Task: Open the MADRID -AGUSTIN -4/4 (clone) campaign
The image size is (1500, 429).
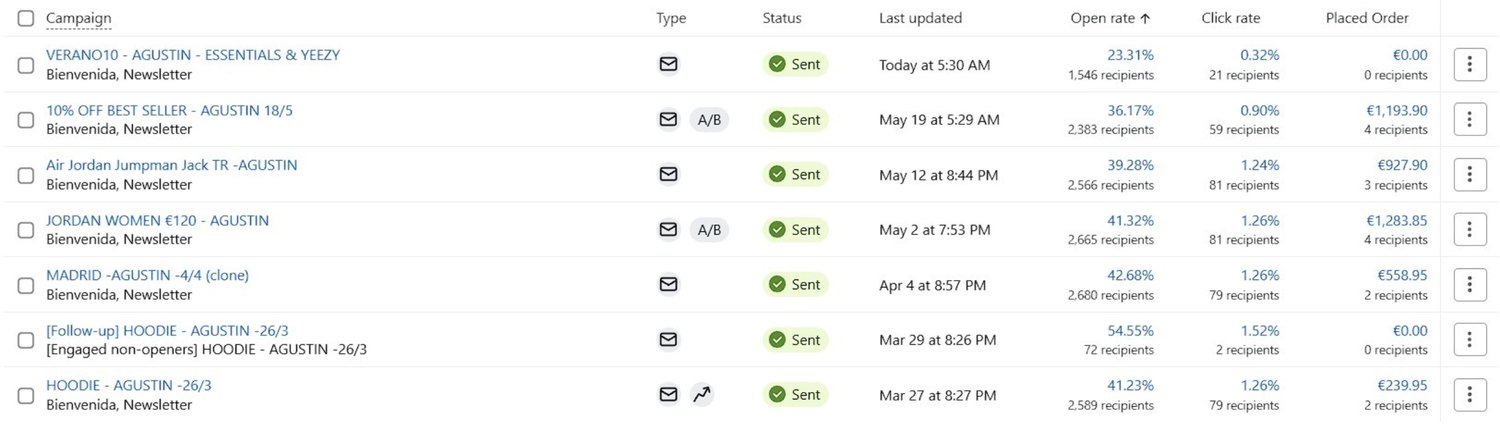Action: coord(147,275)
